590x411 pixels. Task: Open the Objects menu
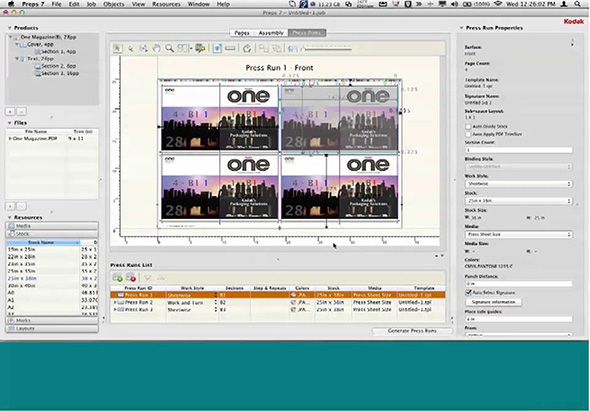(x=113, y=4)
